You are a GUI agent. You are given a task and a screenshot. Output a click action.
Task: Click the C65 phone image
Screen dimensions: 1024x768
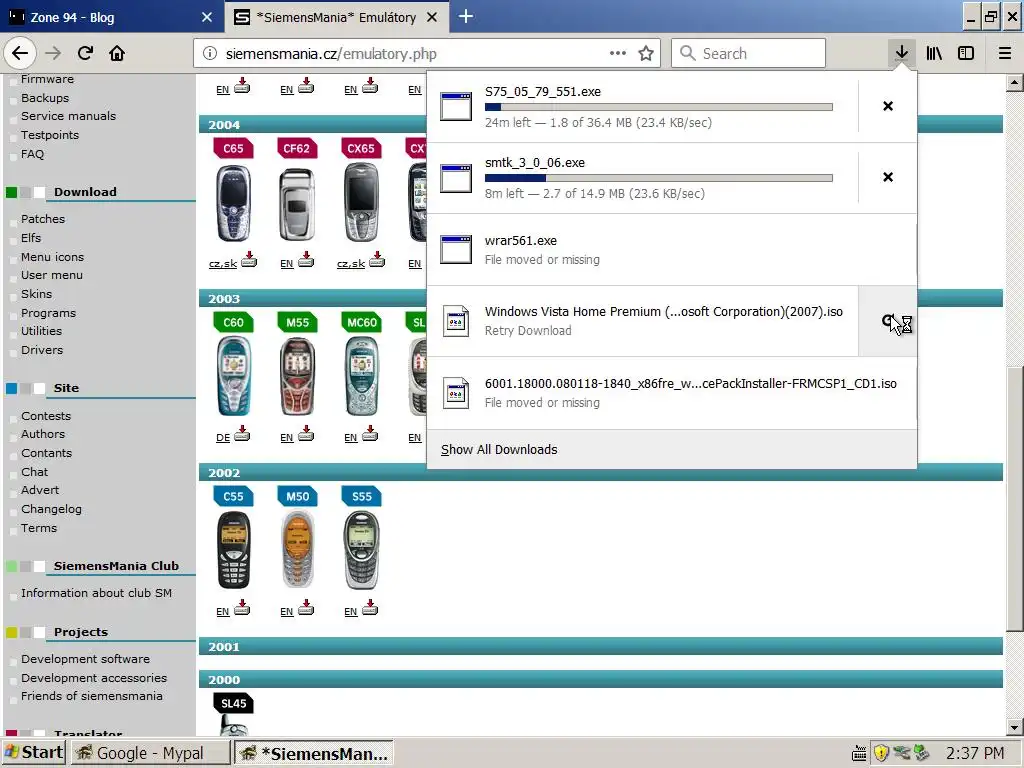[x=233, y=204]
